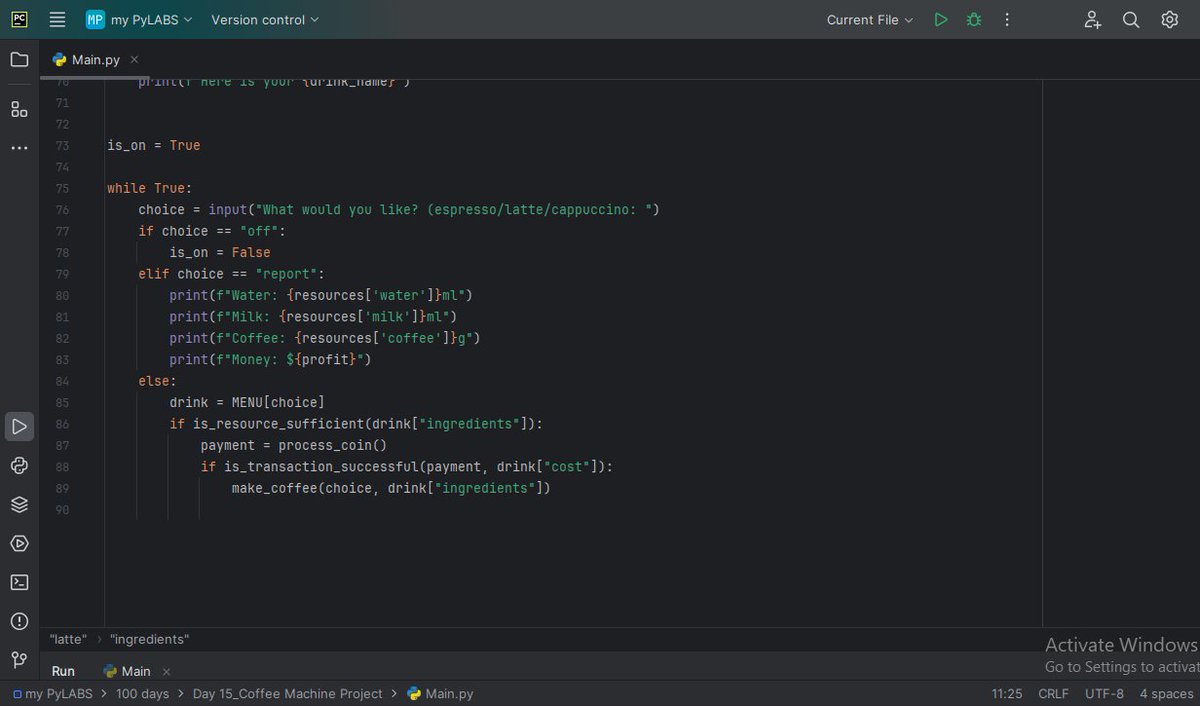Open the Problems tool window icon
Viewport: 1200px width, 706px height.
[19, 621]
